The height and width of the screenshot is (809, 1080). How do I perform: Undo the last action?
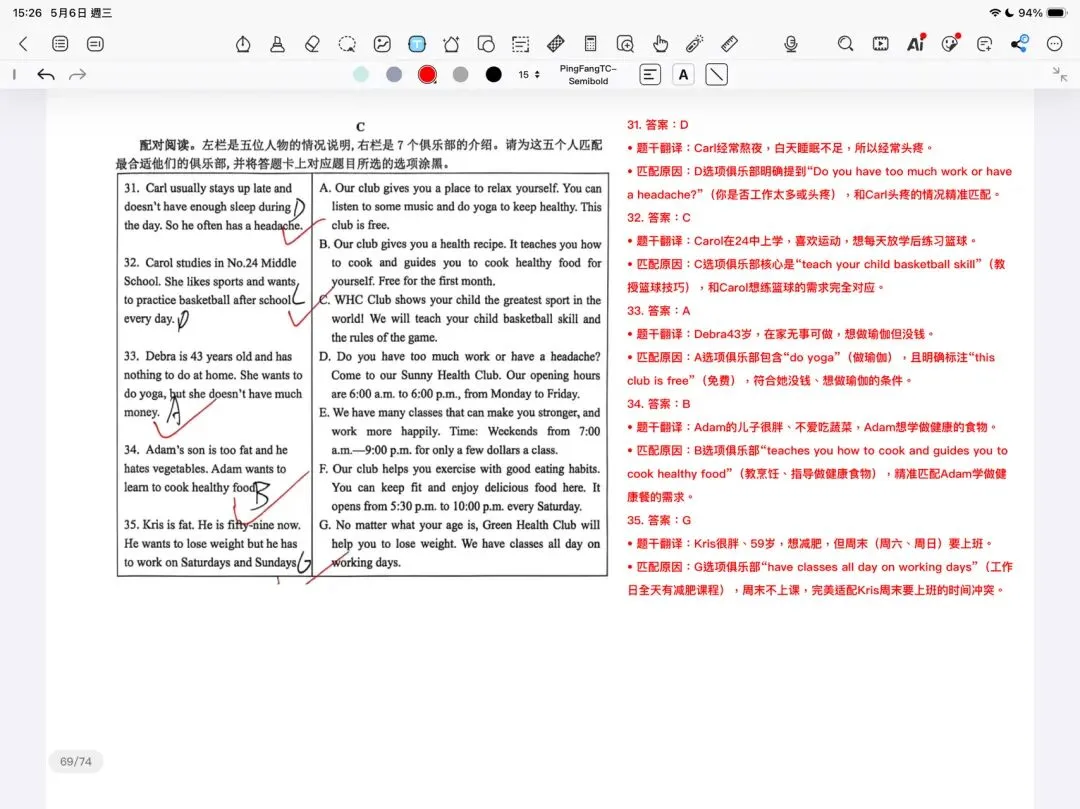tap(45, 74)
